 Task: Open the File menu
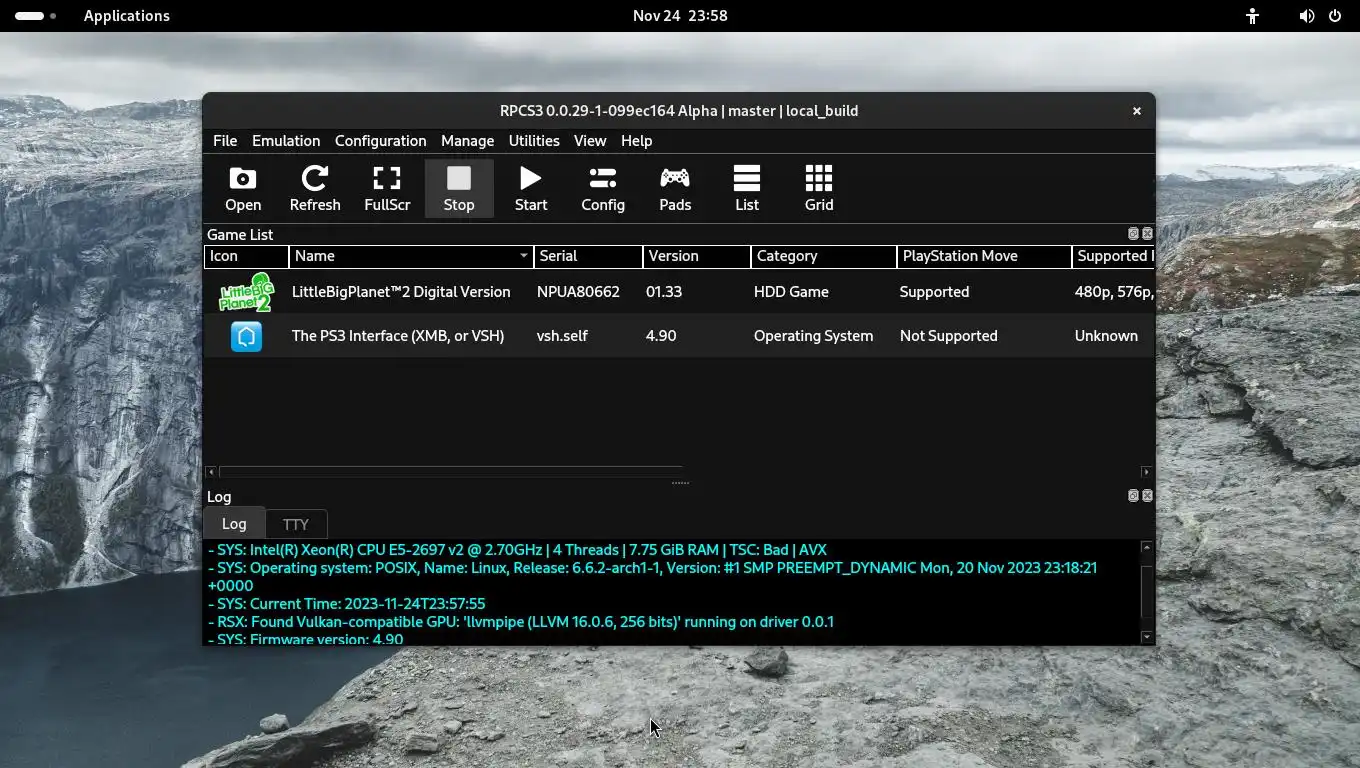(x=225, y=141)
